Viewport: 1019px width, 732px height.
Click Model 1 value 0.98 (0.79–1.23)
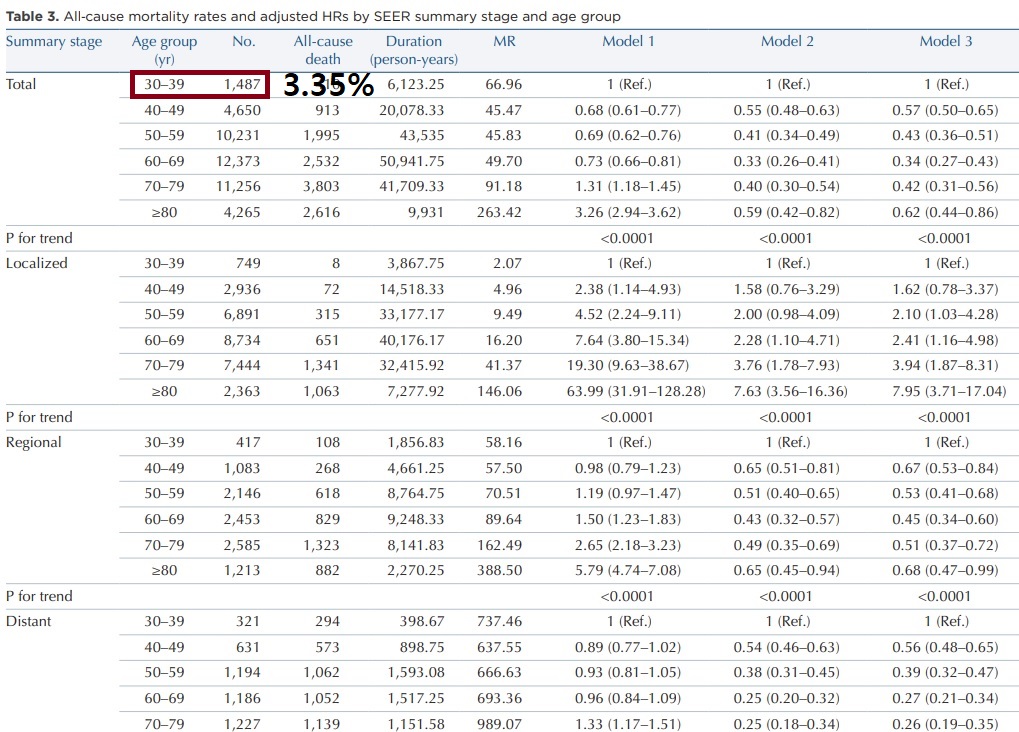pyautogui.click(x=628, y=468)
